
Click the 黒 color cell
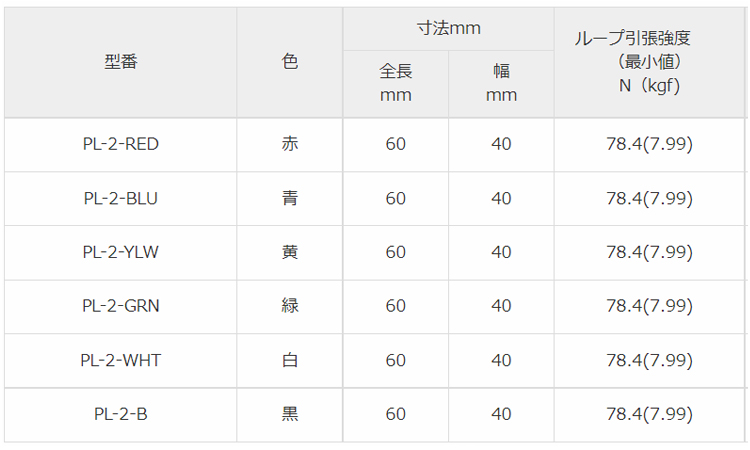point(290,414)
